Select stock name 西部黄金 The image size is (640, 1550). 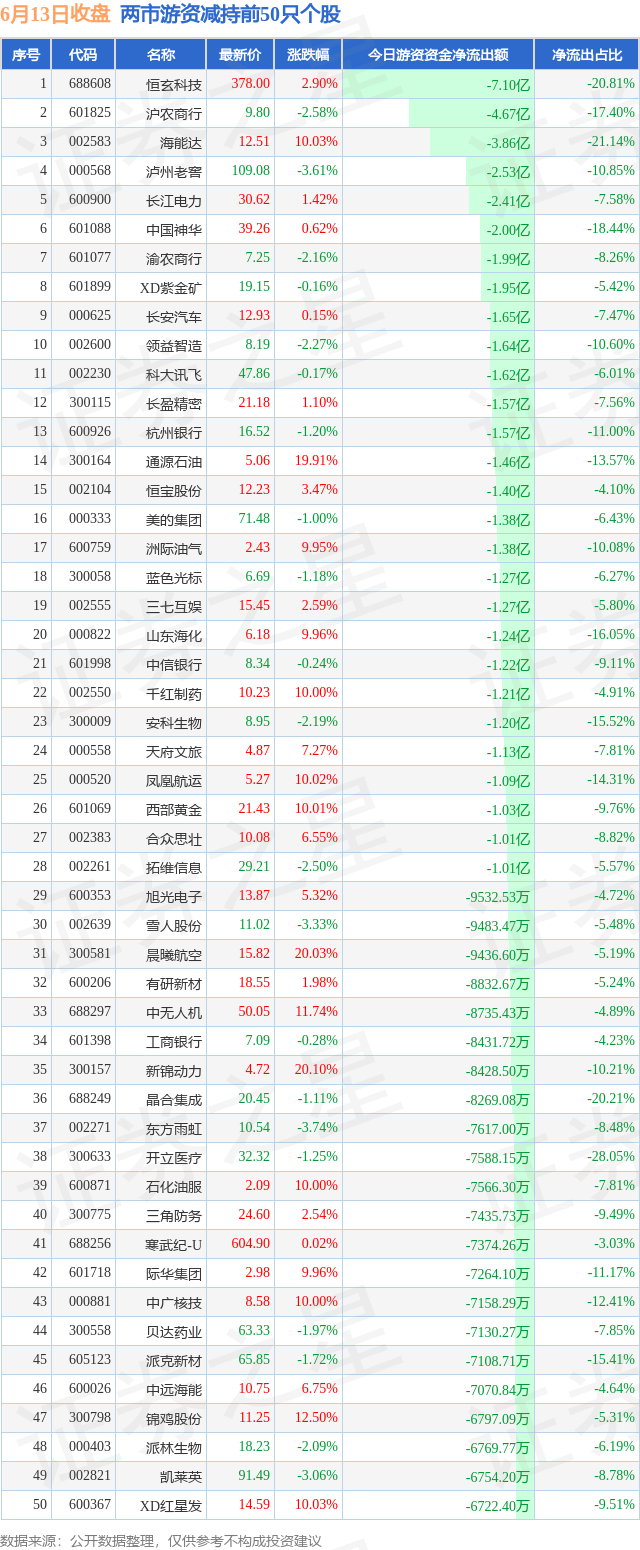tap(174, 809)
